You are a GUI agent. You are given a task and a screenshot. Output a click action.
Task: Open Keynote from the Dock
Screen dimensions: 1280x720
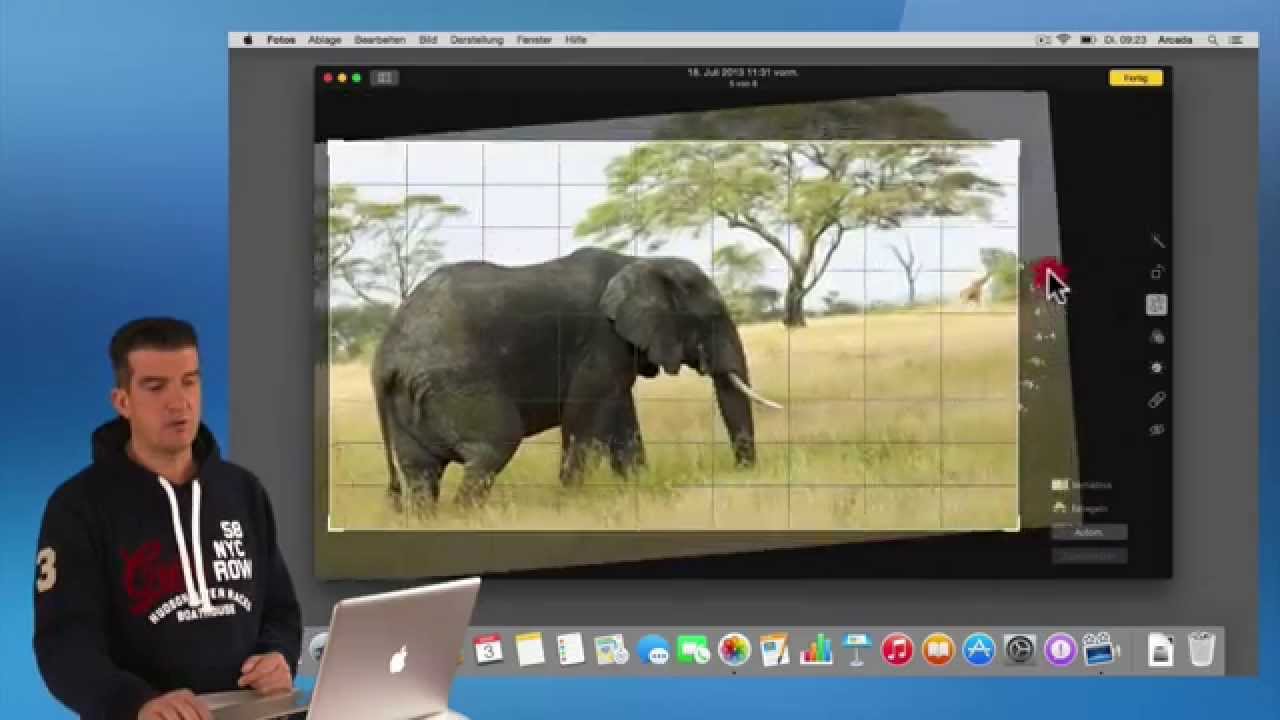coord(856,650)
